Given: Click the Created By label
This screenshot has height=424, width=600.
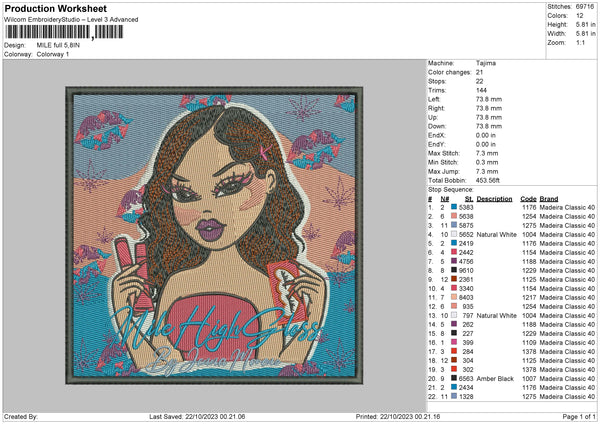Looking at the screenshot, I should pos(21,416).
